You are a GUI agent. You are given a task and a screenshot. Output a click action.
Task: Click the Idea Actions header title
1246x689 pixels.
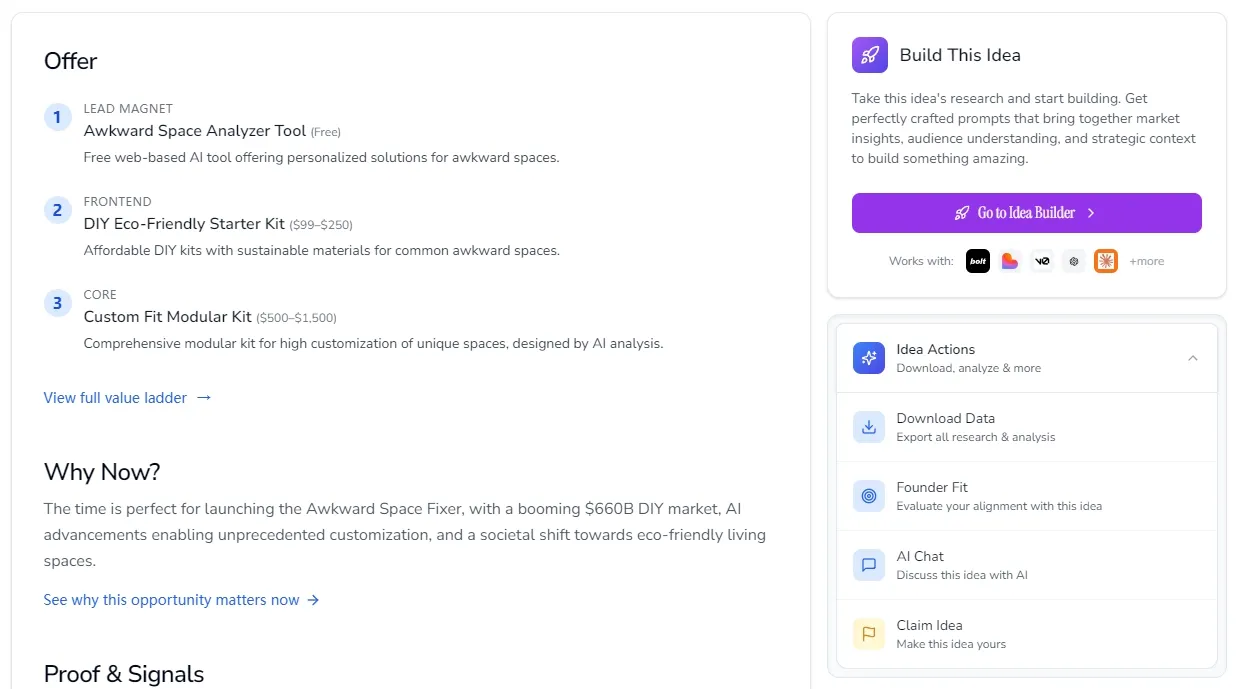935,349
